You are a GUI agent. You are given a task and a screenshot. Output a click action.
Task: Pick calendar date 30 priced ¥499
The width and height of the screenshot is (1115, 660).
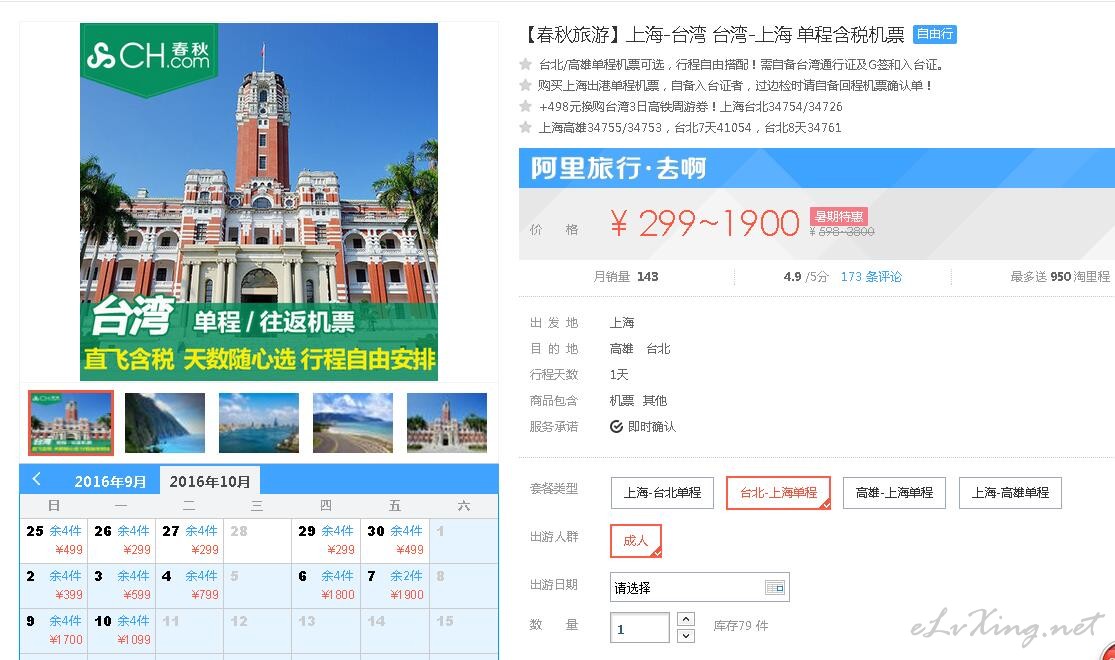(x=395, y=541)
